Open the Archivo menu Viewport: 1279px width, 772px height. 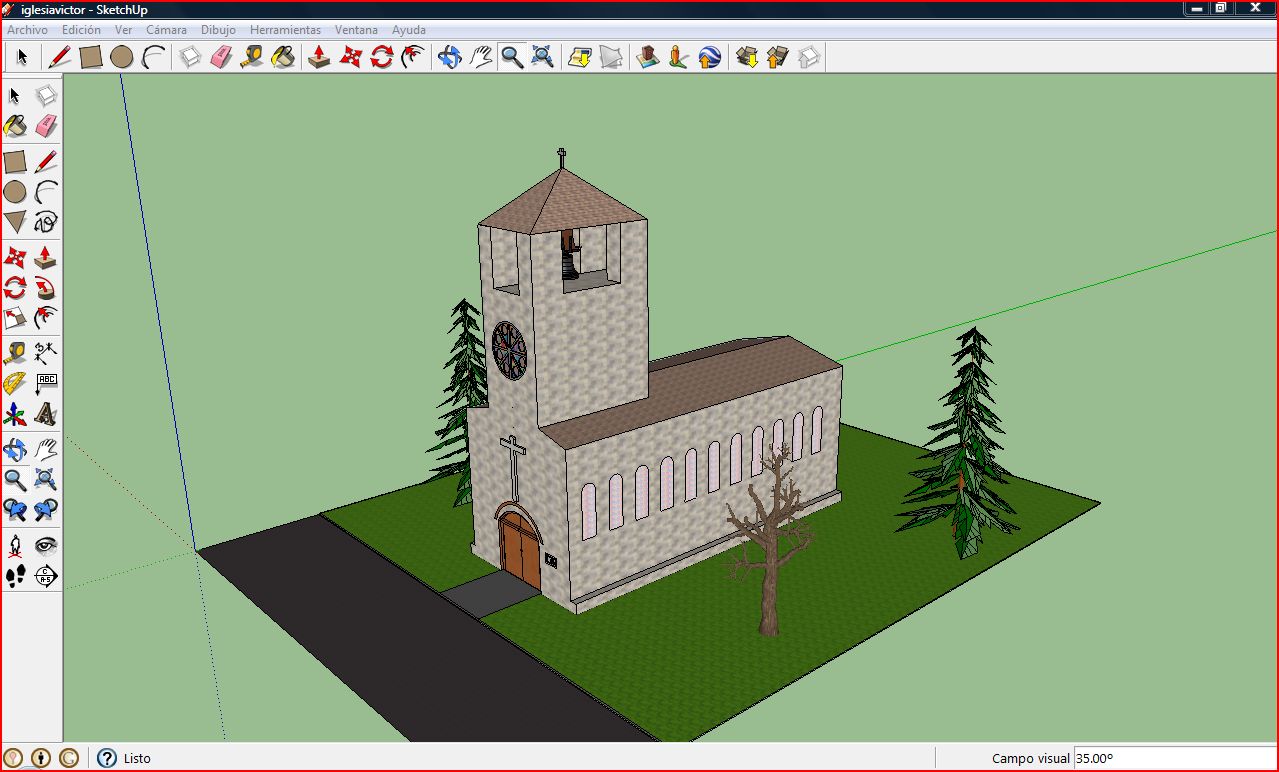point(25,29)
